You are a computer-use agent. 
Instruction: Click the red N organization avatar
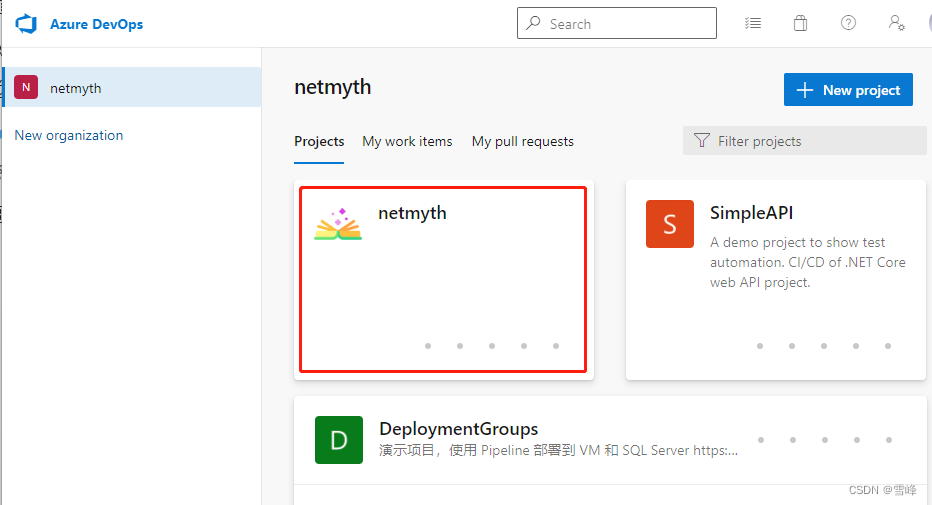26,87
